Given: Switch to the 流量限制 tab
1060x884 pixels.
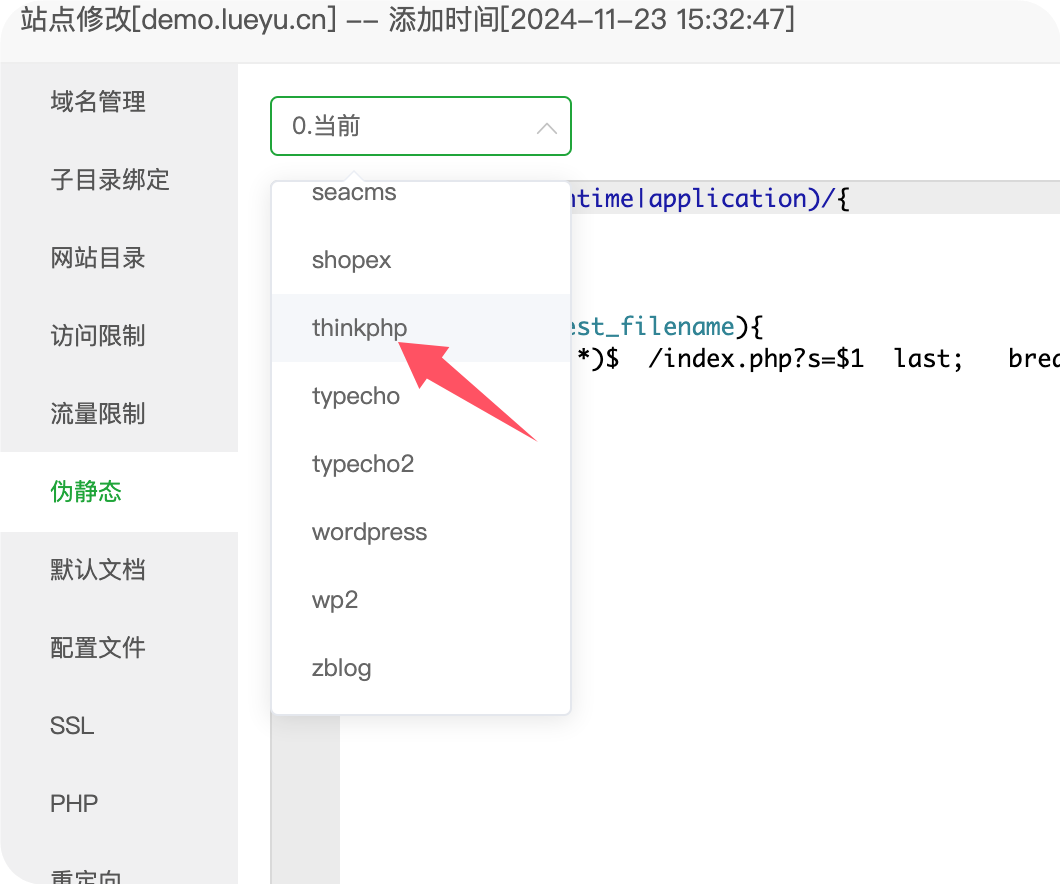Looking at the screenshot, I should point(98,414).
